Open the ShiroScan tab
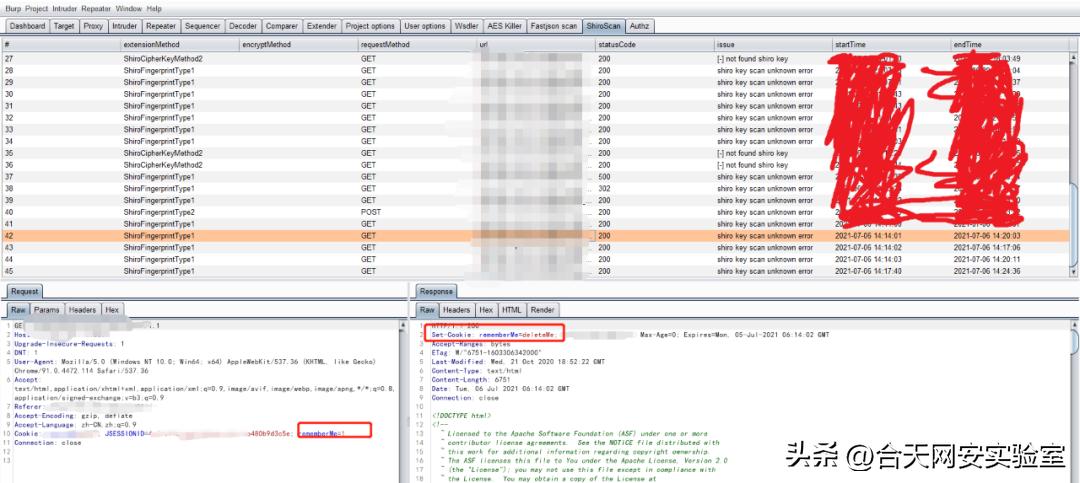 [x=603, y=26]
